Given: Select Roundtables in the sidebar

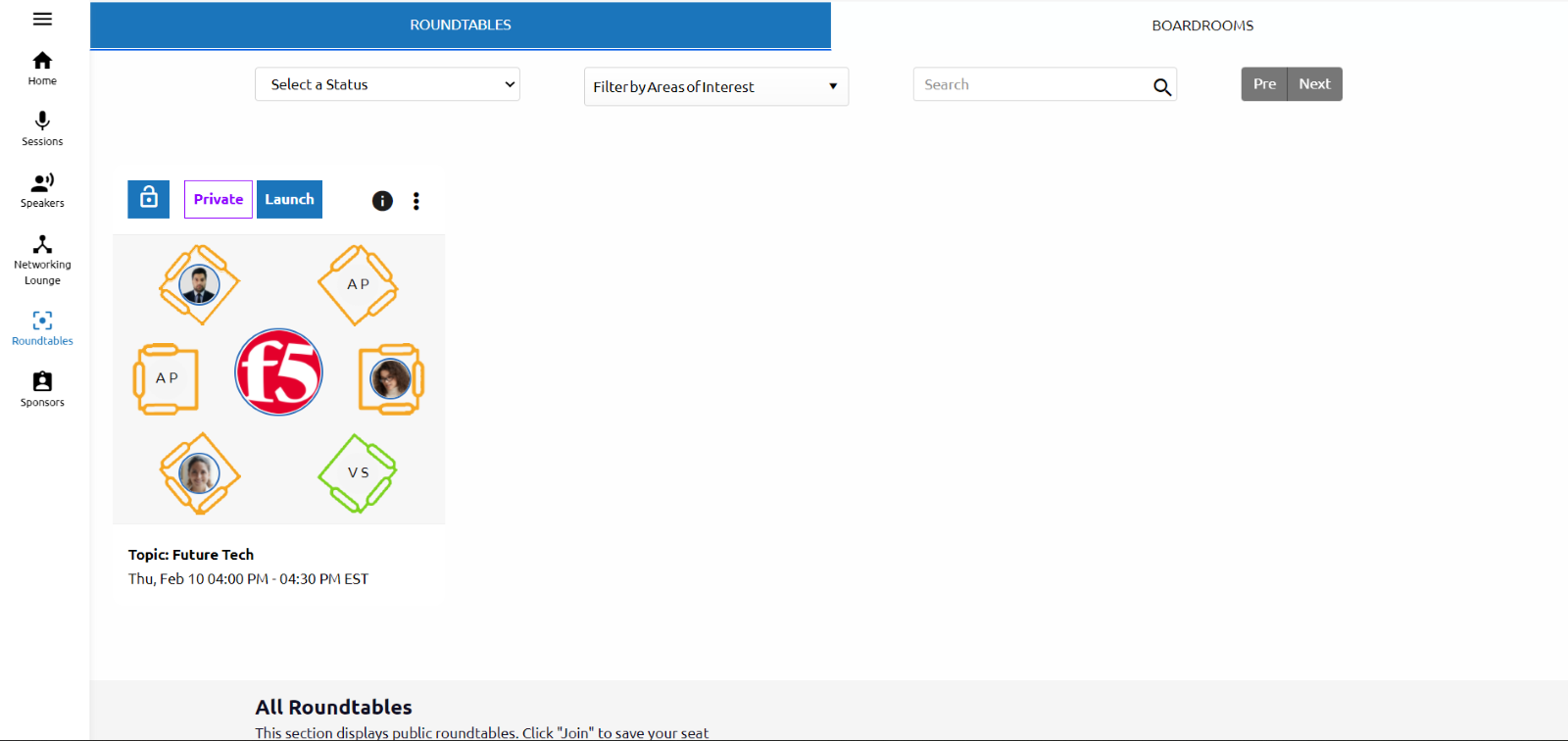Looking at the screenshot, I should click(x=42, y=328).
